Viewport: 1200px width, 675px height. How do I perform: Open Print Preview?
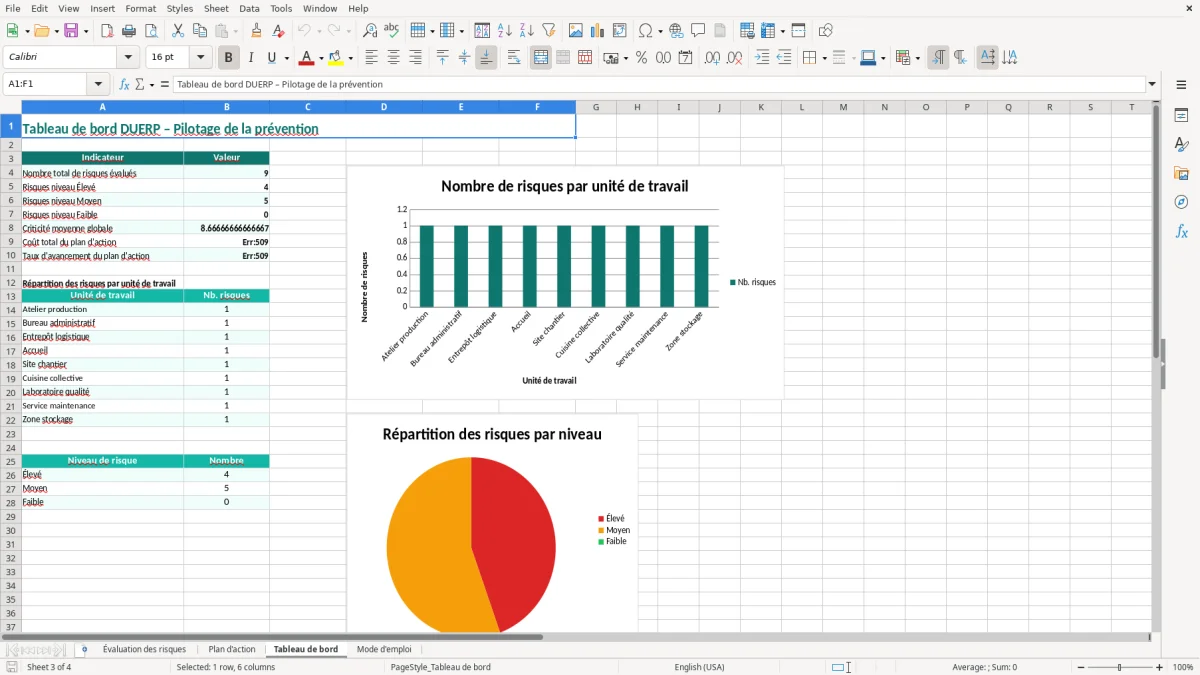pos(151,31)
